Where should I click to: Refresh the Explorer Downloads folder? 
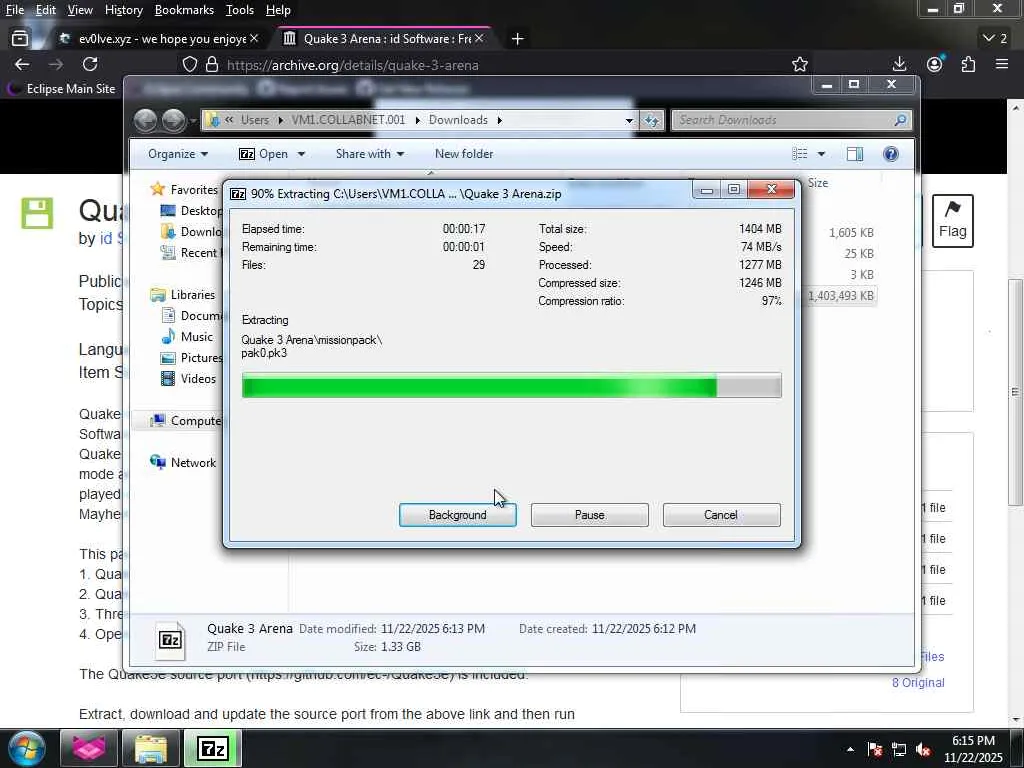pos(652,120)
